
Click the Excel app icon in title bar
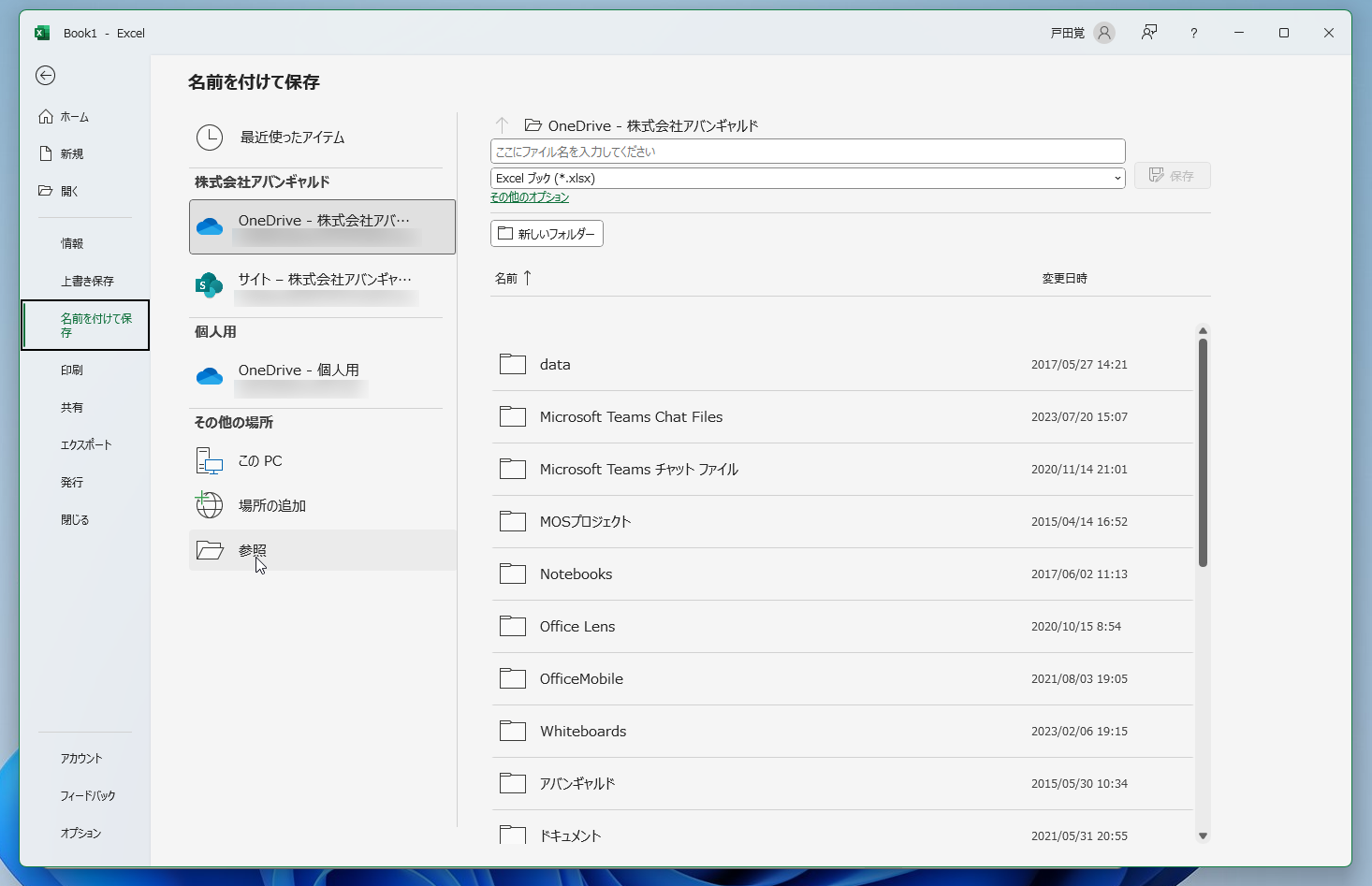coord(42,33)
